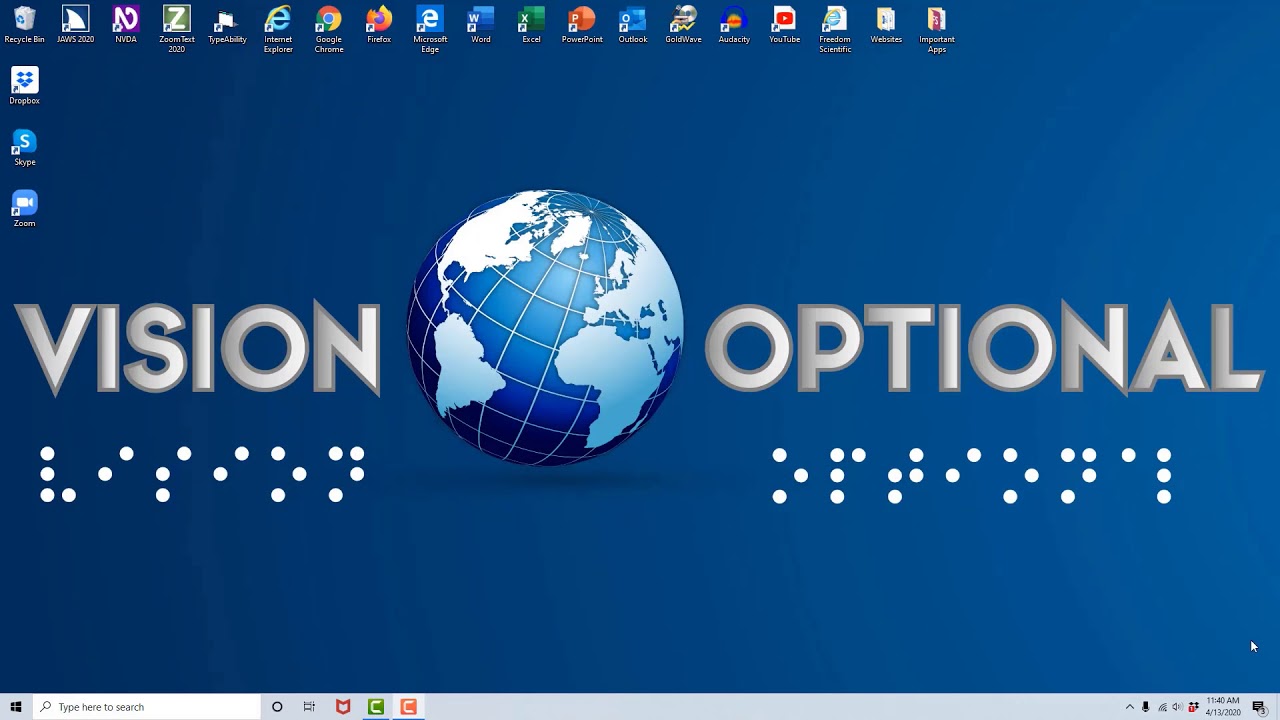Click the red McAfee taskbar icon
Viewport: 1280px width, 720px height.
click(x=343, y=707)
